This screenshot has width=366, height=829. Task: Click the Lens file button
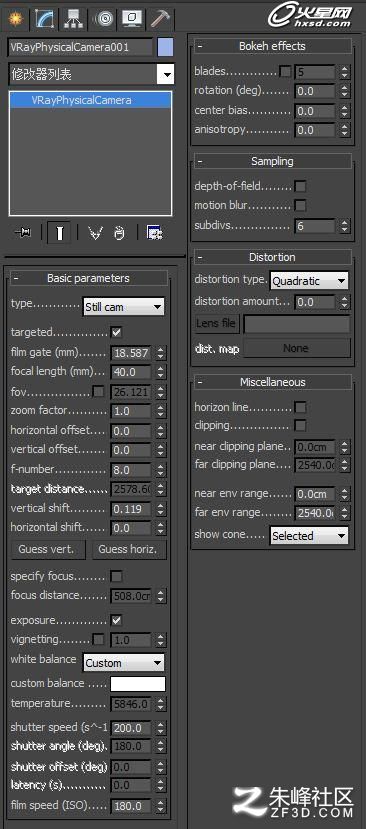tap(216, 323)
